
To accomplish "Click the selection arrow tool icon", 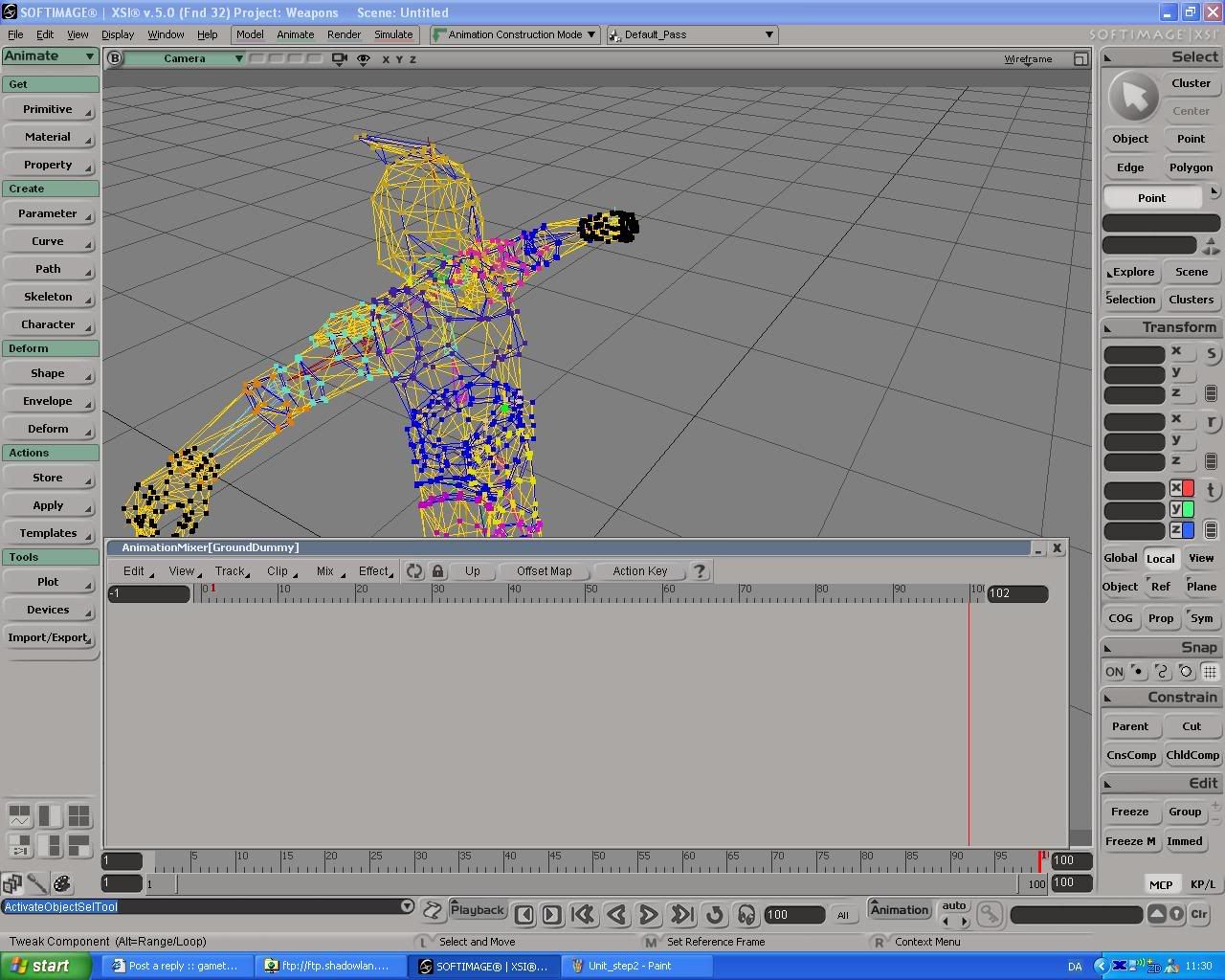I will coord(1133,97).
